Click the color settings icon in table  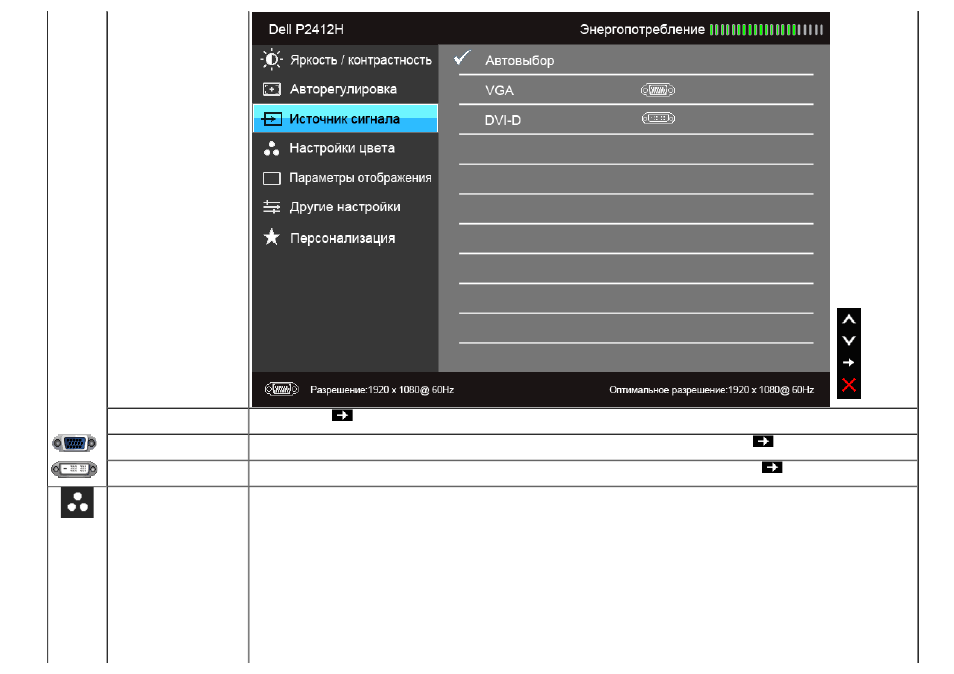77,502
